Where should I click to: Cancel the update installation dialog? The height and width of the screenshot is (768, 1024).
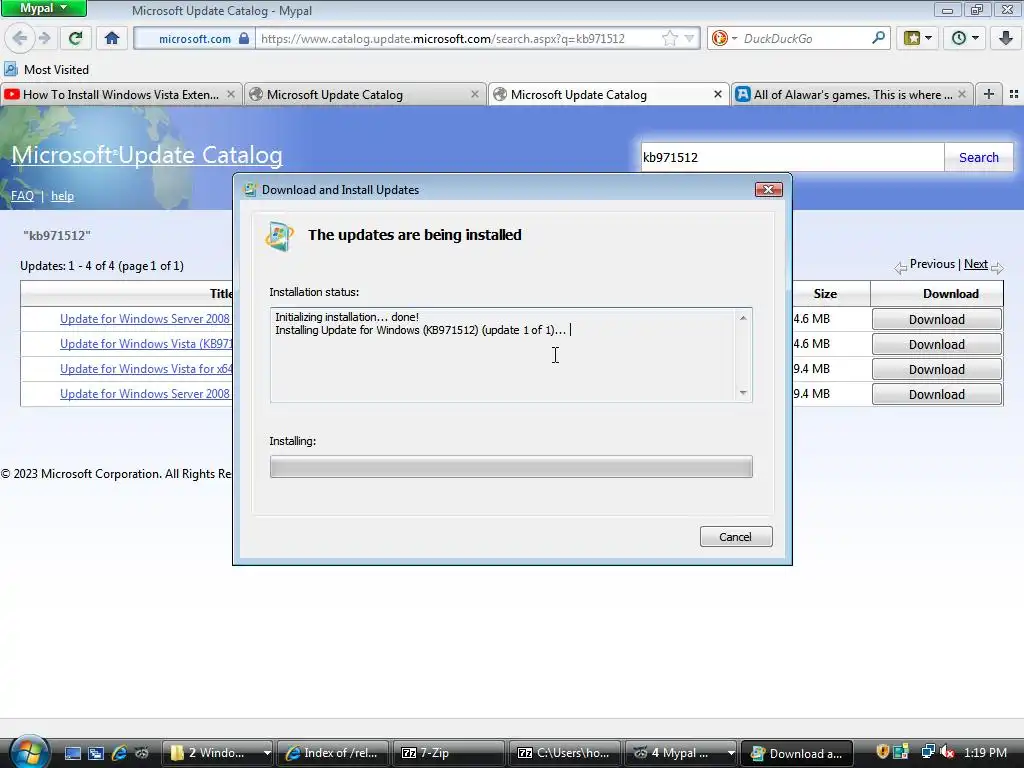click(x=736, y=537)
